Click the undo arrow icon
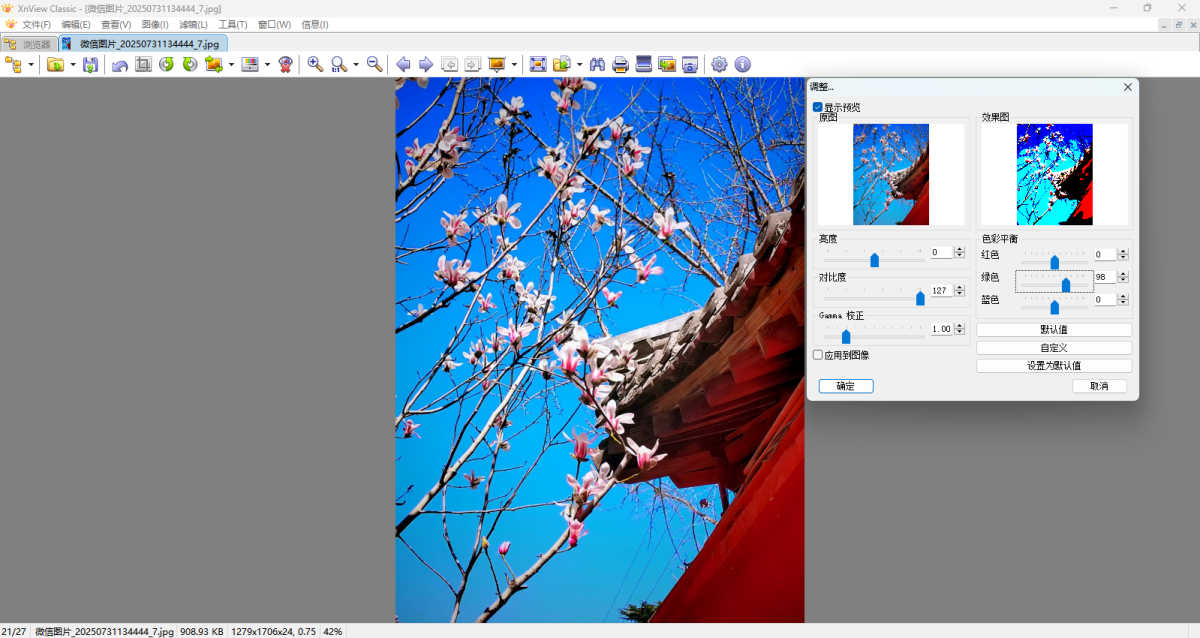 point(119,64)
